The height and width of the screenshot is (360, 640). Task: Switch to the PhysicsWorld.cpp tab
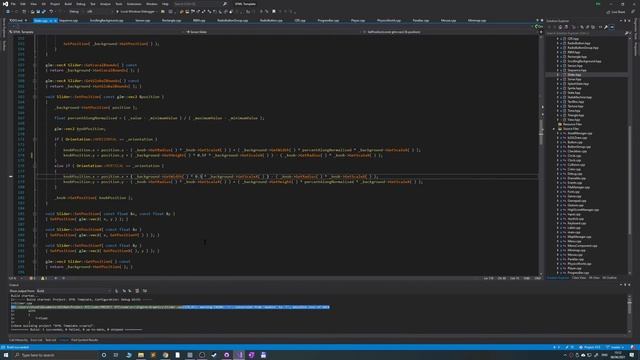(389, 20)
